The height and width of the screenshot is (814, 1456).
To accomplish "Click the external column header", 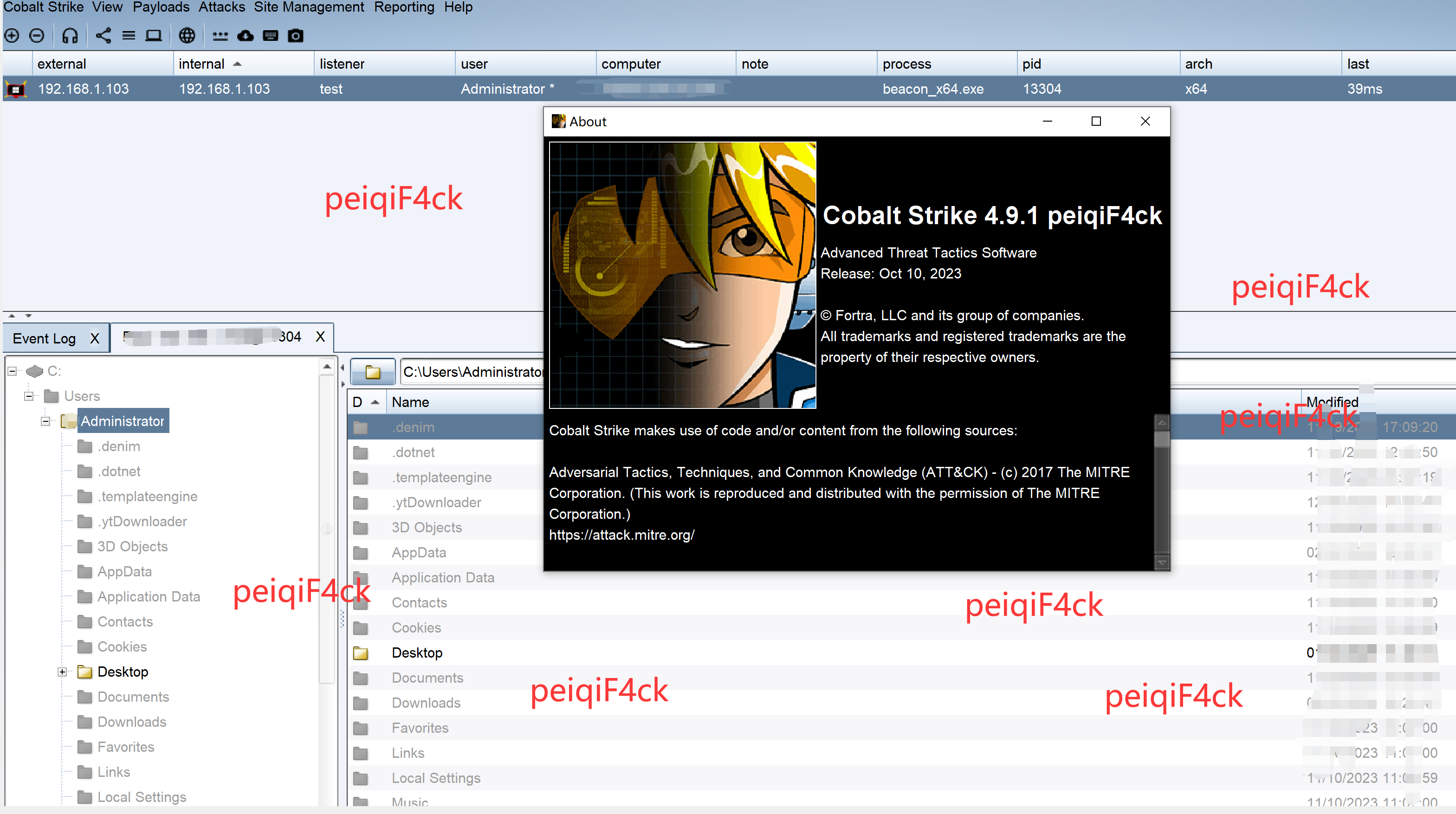I will coord(103,64).
